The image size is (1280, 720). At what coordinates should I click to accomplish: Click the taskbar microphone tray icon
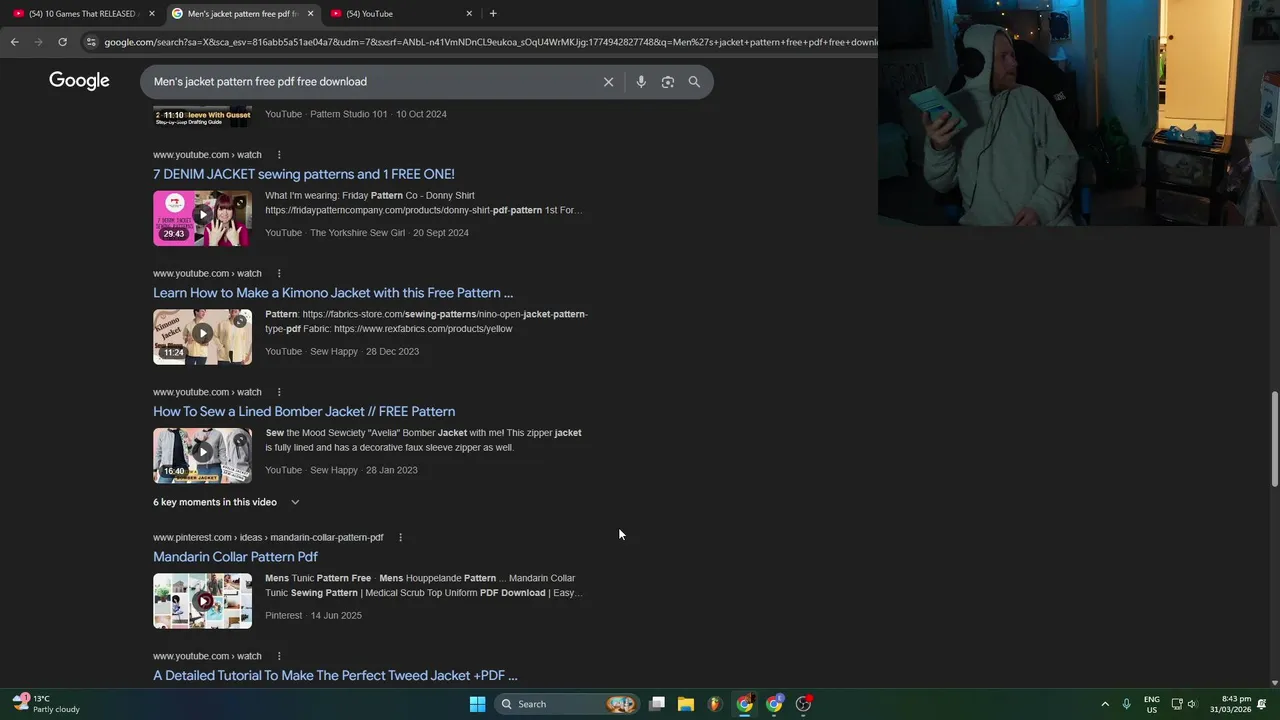click(x=1126, y=704)
